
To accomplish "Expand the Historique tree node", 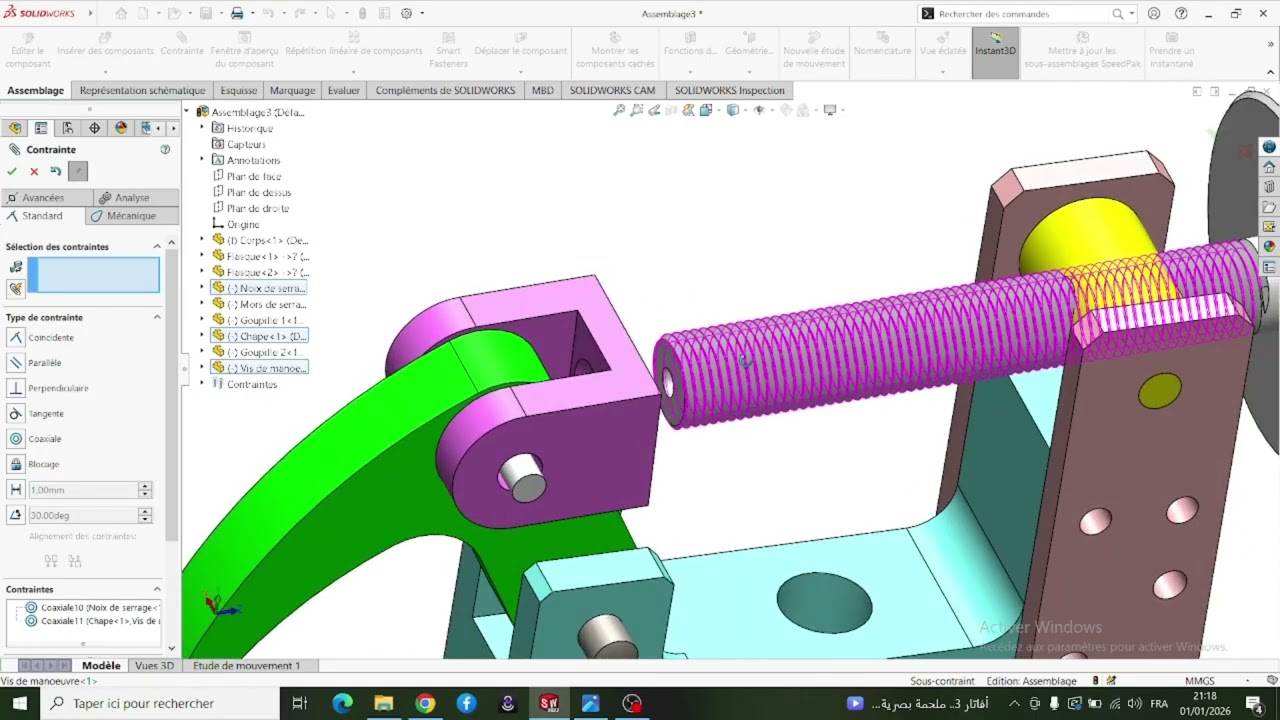I will point(202,128).
